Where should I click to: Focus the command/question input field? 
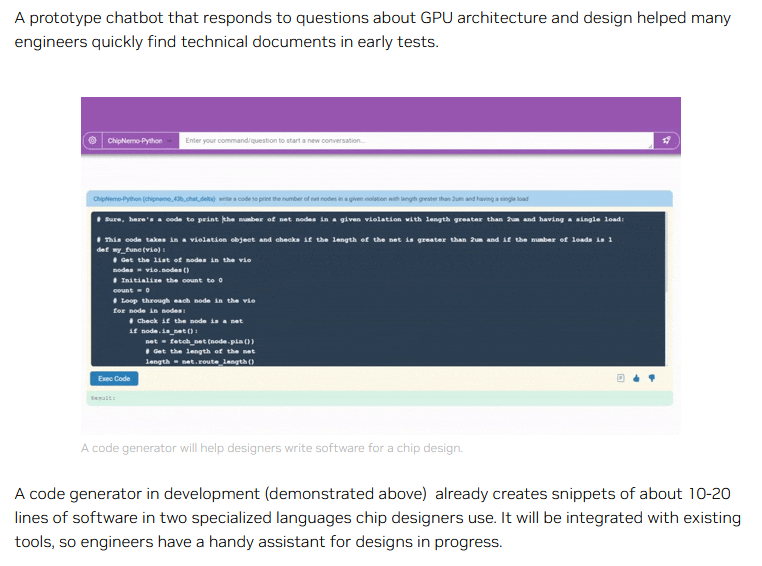point(416,140)
